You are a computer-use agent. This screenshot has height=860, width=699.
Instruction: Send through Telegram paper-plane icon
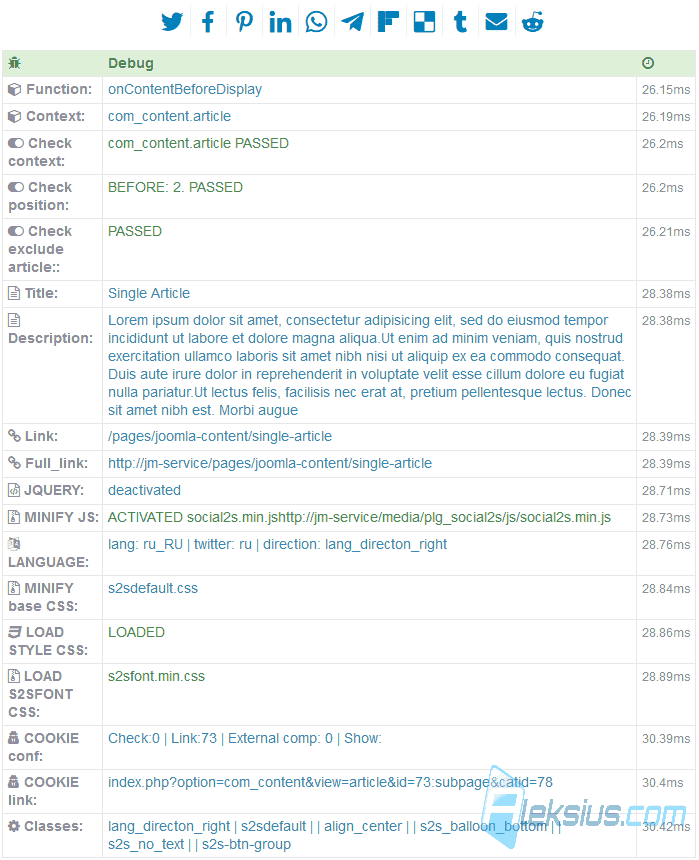coord(352,22)
